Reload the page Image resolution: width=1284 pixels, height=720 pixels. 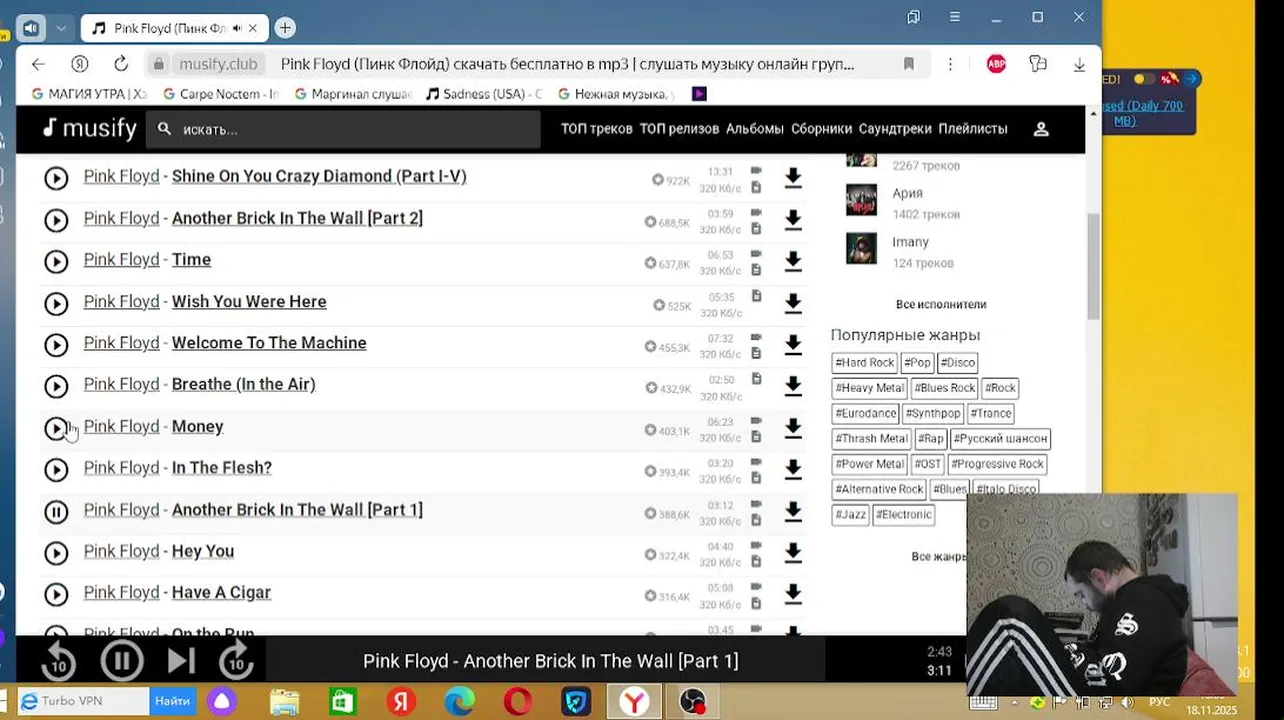(x=121, y=64)
